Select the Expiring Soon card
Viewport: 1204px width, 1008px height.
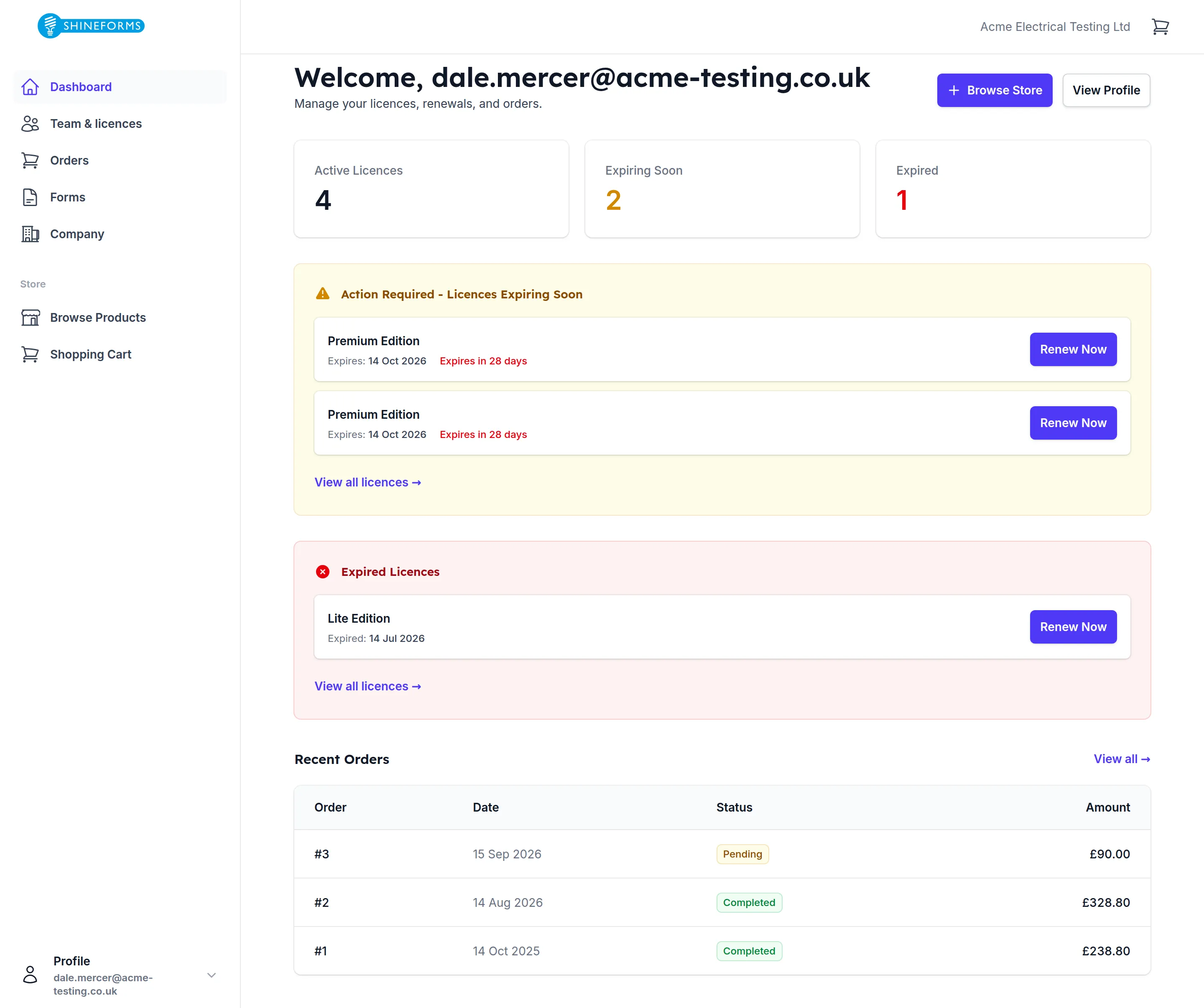pos(722,188)
